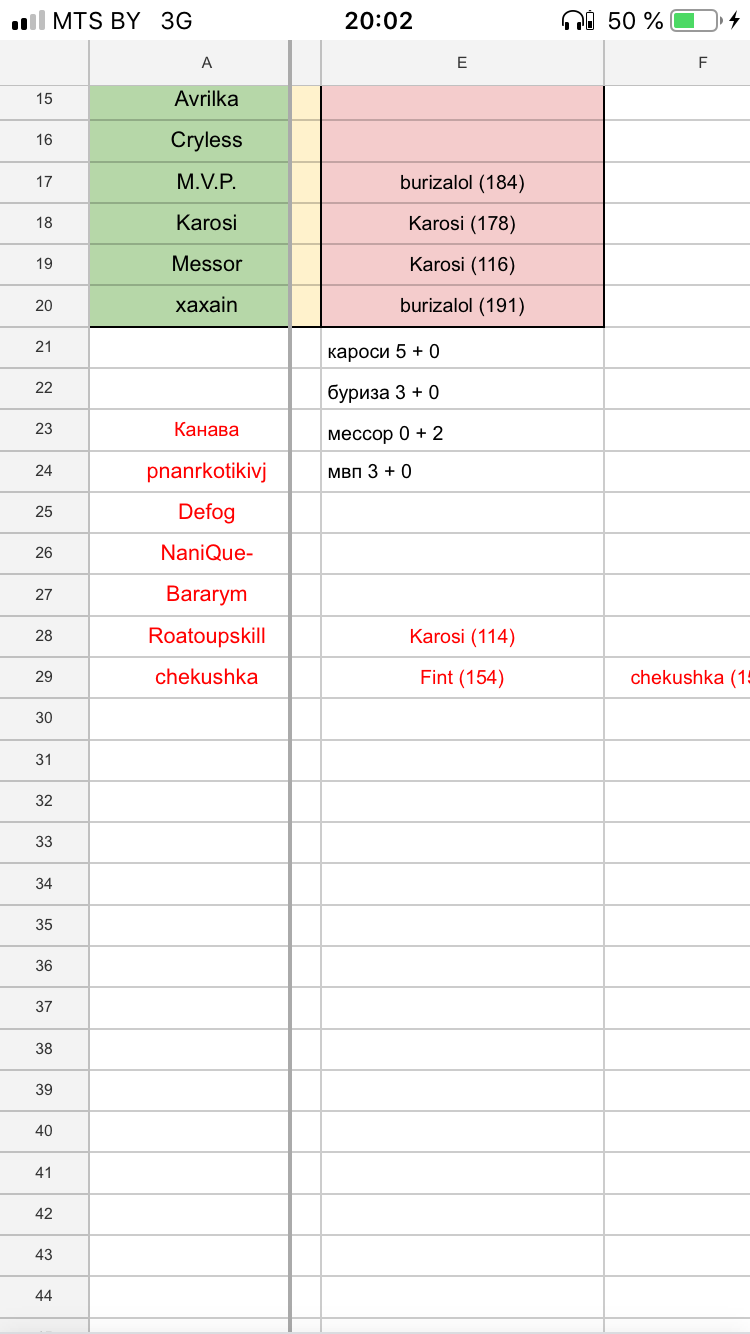The image size is (750, 1334).
Task: Click the cell containing burizalol (184)
Action: pos(462,182)
